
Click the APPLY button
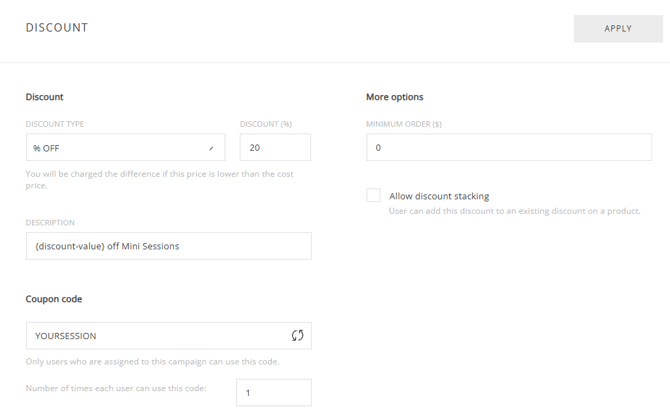[x=618, y=28]
